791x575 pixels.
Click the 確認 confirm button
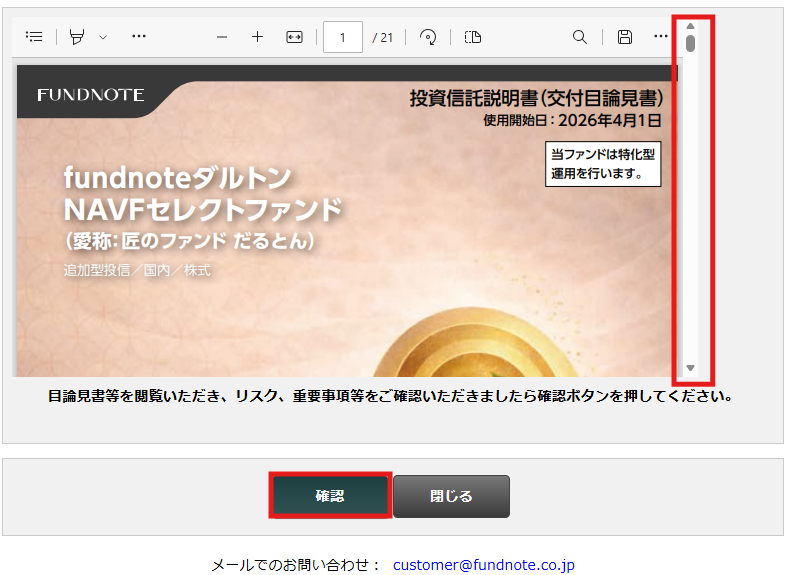click(330, 495)
